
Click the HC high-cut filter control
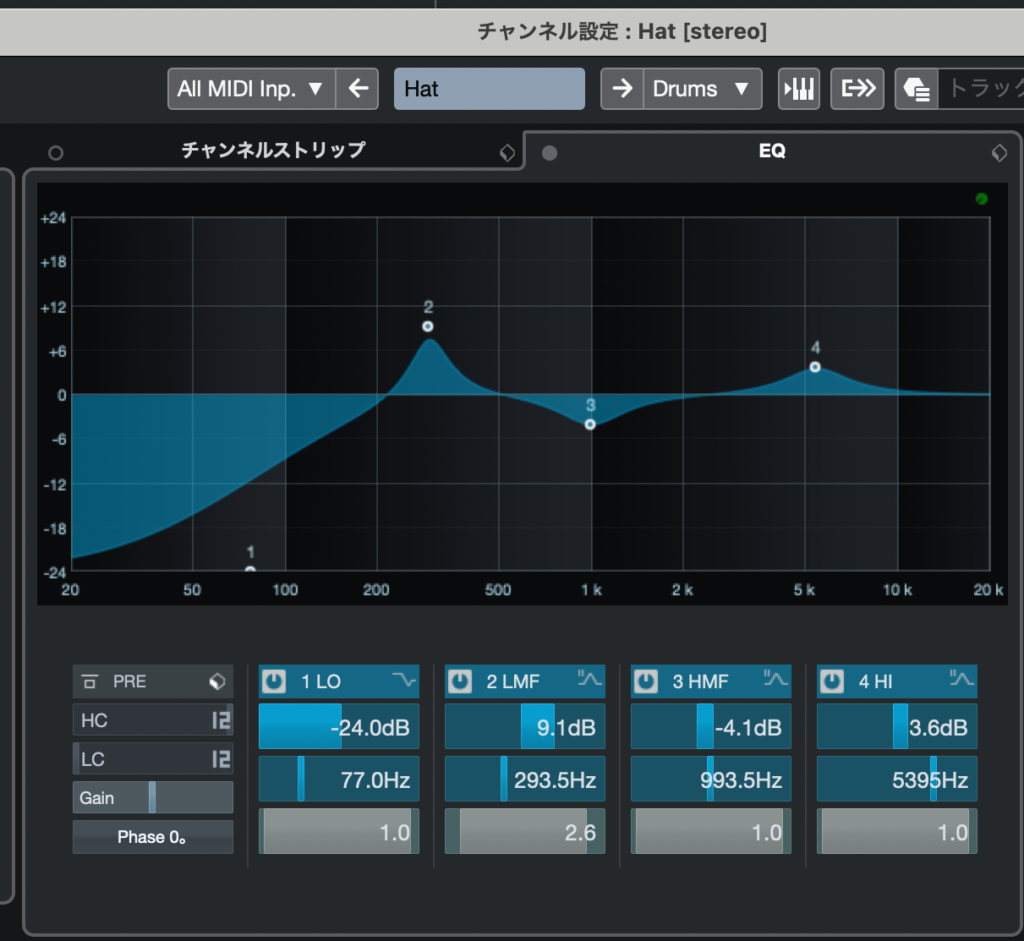coord(152,720)
